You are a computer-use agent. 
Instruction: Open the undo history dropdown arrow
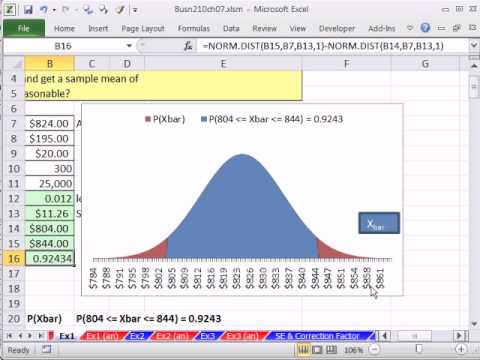point(54,10)
